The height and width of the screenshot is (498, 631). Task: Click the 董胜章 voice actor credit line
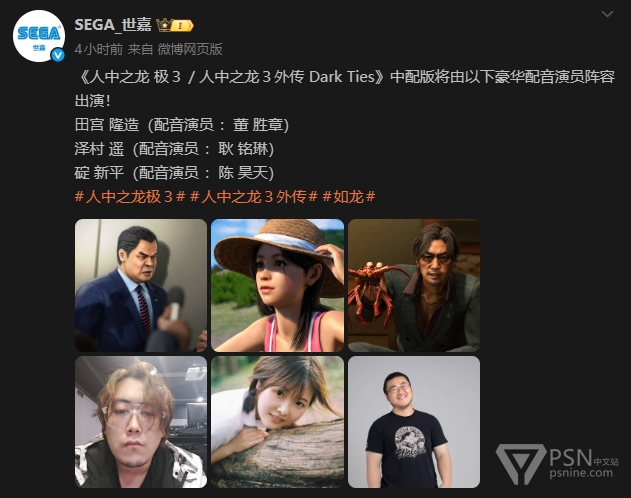[182, 125]
